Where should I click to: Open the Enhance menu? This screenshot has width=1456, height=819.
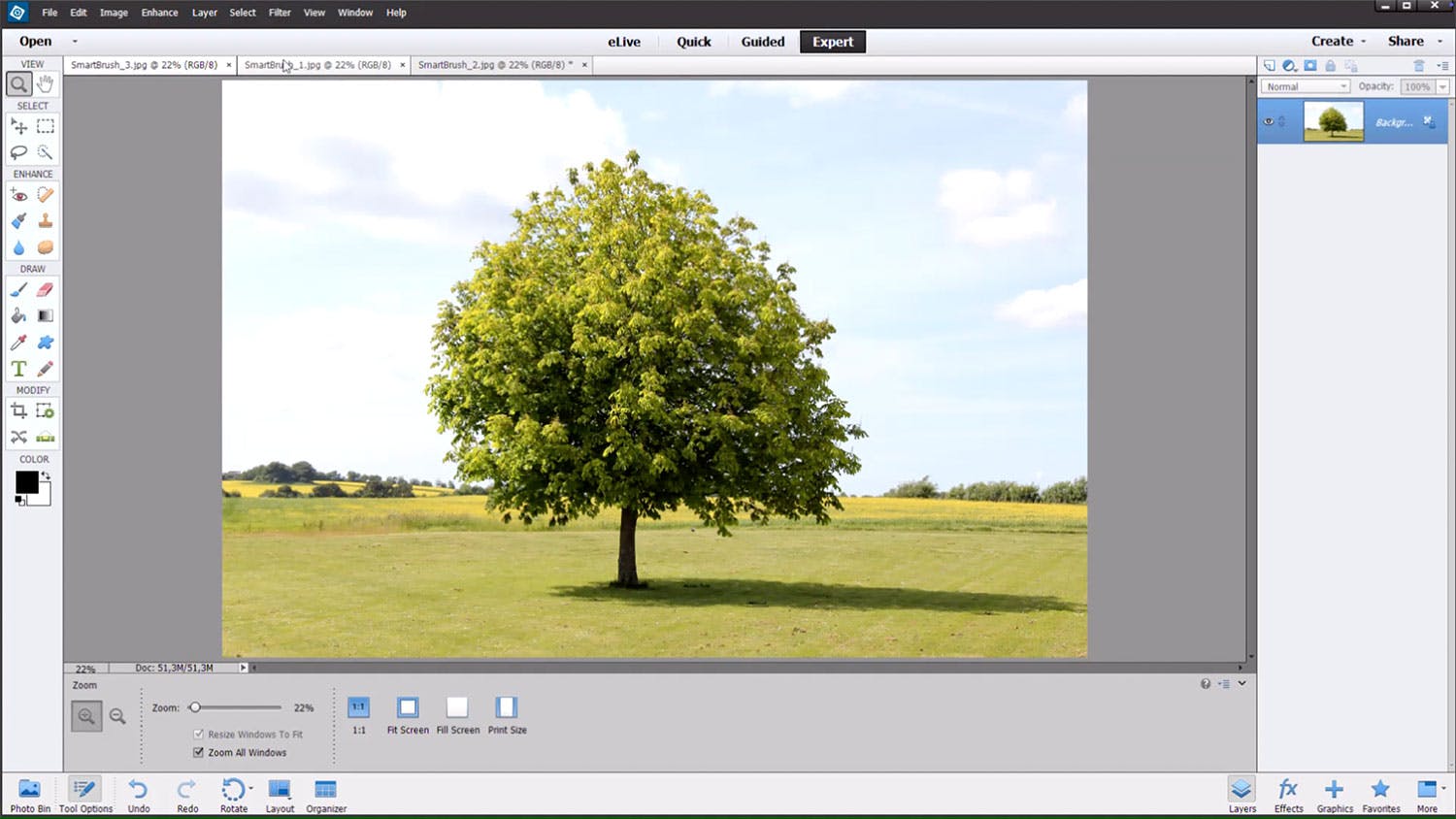click(x=159, y=13)
